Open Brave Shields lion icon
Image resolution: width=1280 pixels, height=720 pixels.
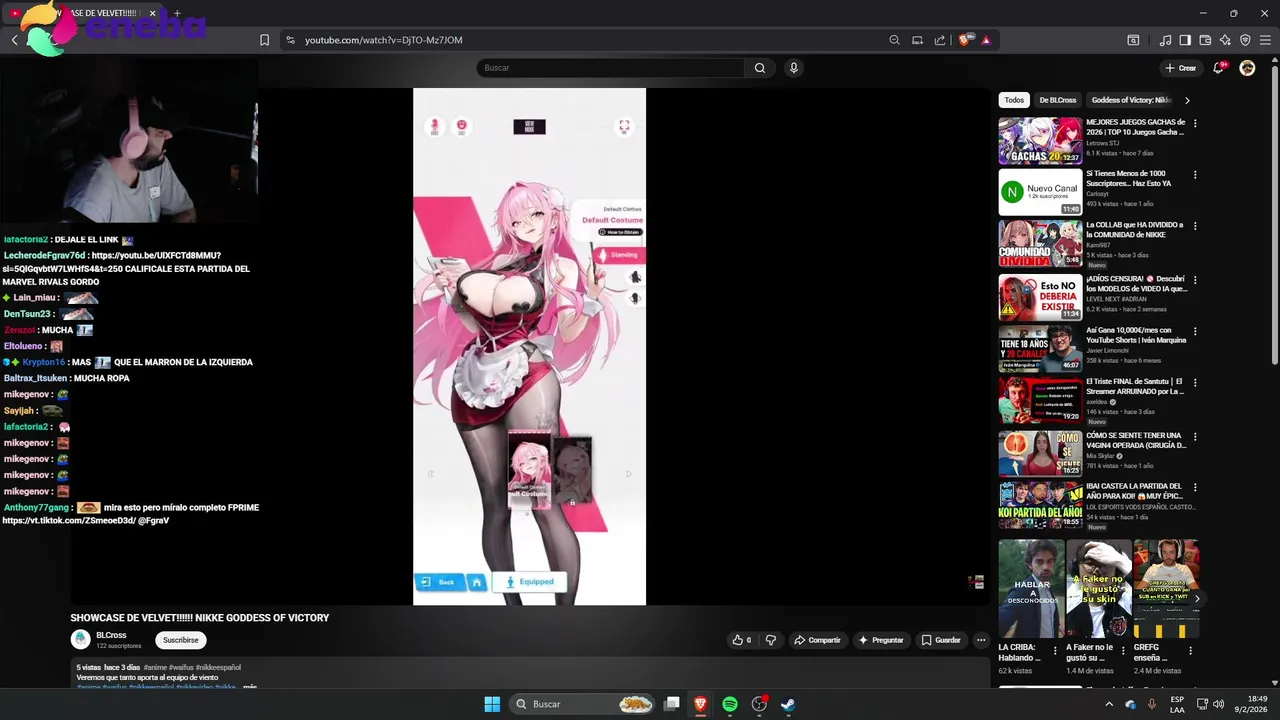click(964, 40)
